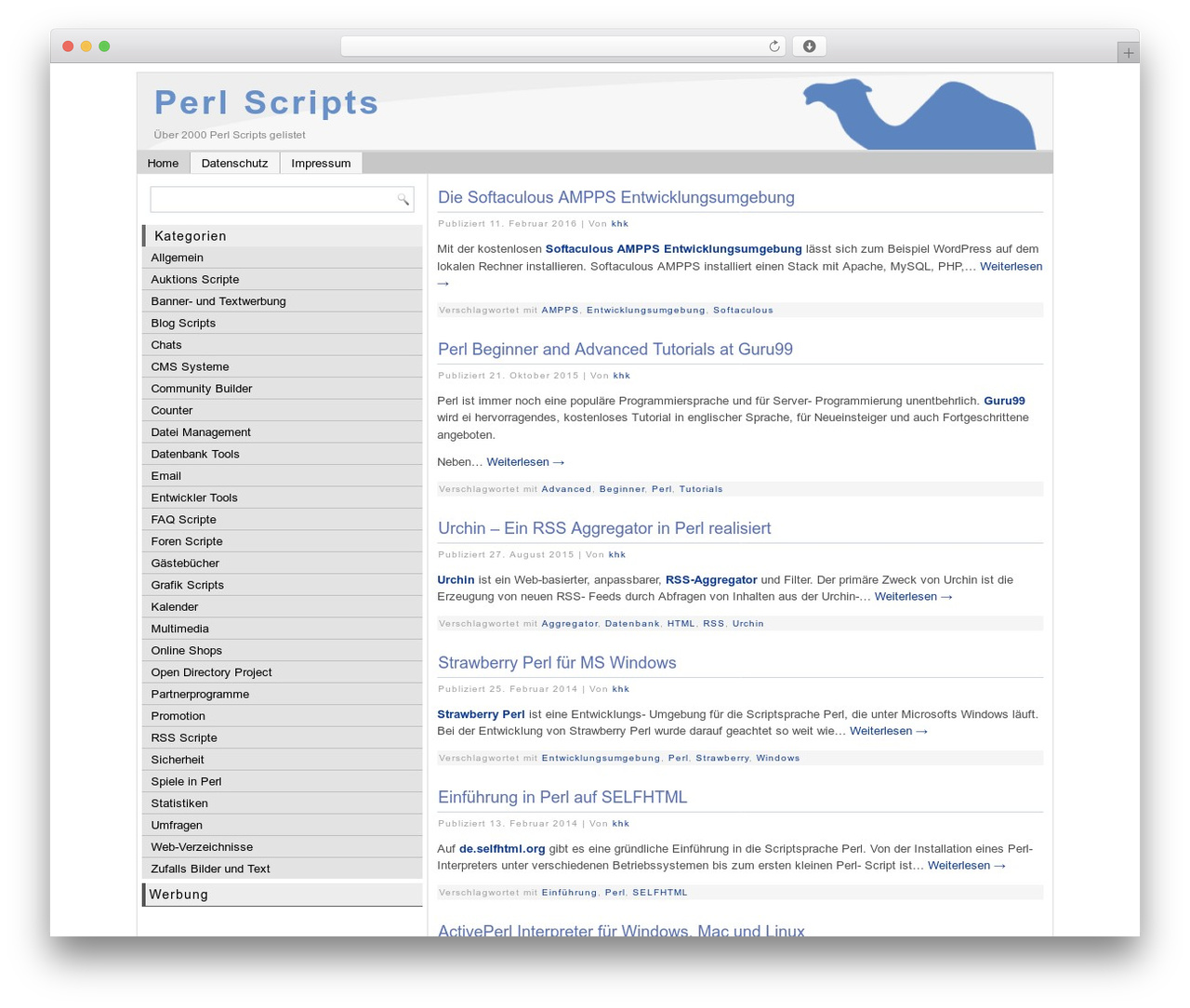Follow the de.selfhtml.org link

click(502, 848)
